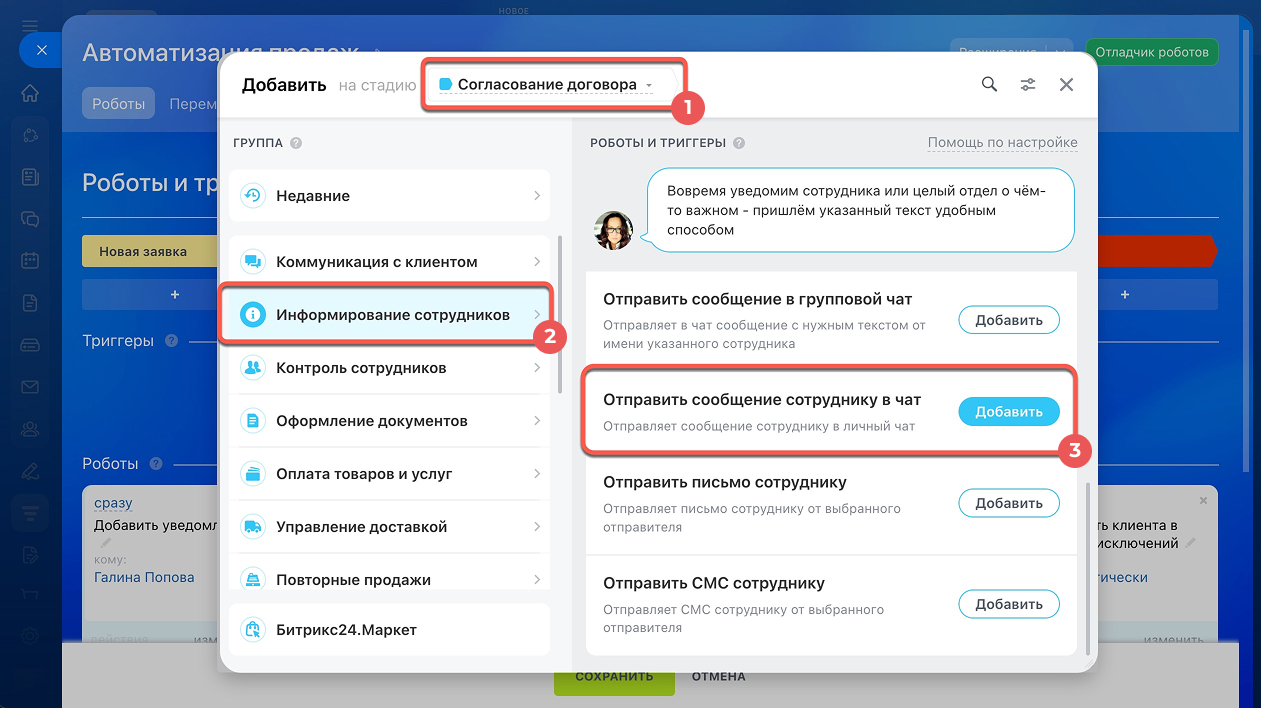Image resolution: width=1261 pixels, height=708 pixels.
Task: Open the filter settings sliders icon
Action: point(1028,85)
